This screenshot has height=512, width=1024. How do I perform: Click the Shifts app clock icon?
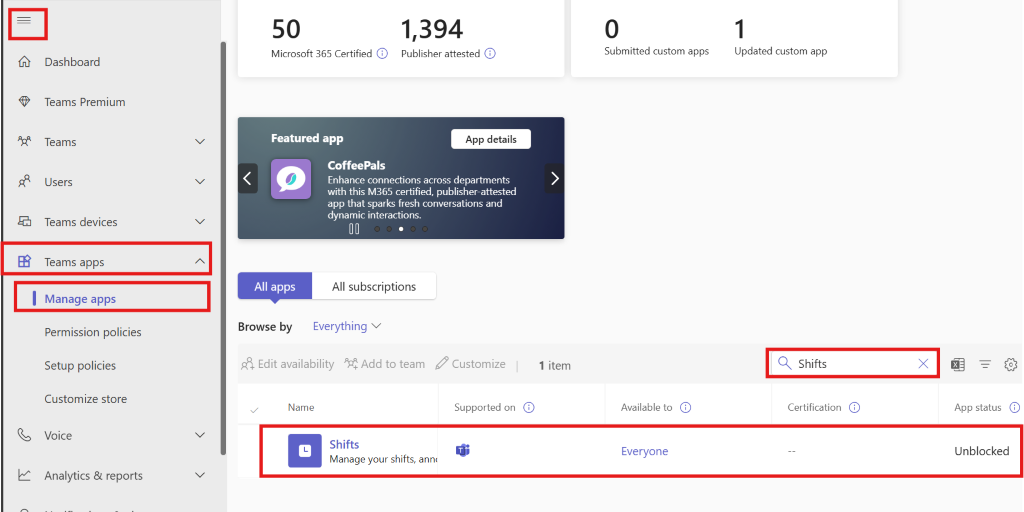point(305,451)
